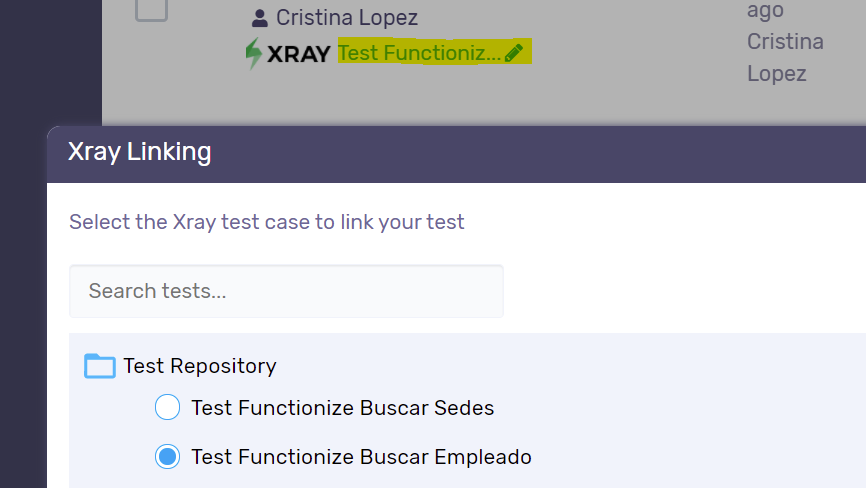The image size is (866, 488).
Task: Click the pencil edit icon beside Test Functioniz...
Action: (514, 53)
